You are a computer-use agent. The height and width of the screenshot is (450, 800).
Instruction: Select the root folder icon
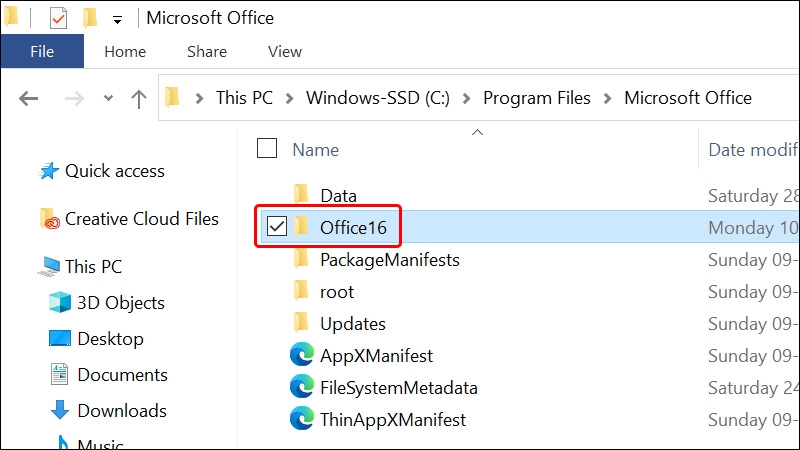301,290
